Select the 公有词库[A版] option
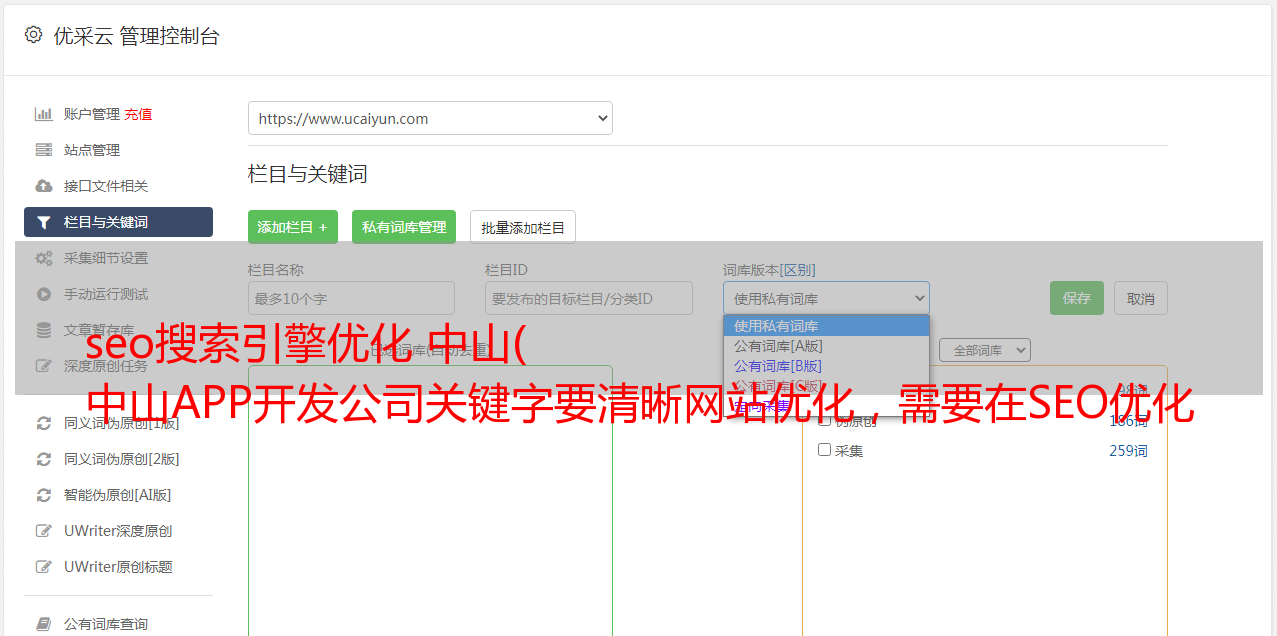1277x636 pixels. pyautogui.click(x=826, y=346)
